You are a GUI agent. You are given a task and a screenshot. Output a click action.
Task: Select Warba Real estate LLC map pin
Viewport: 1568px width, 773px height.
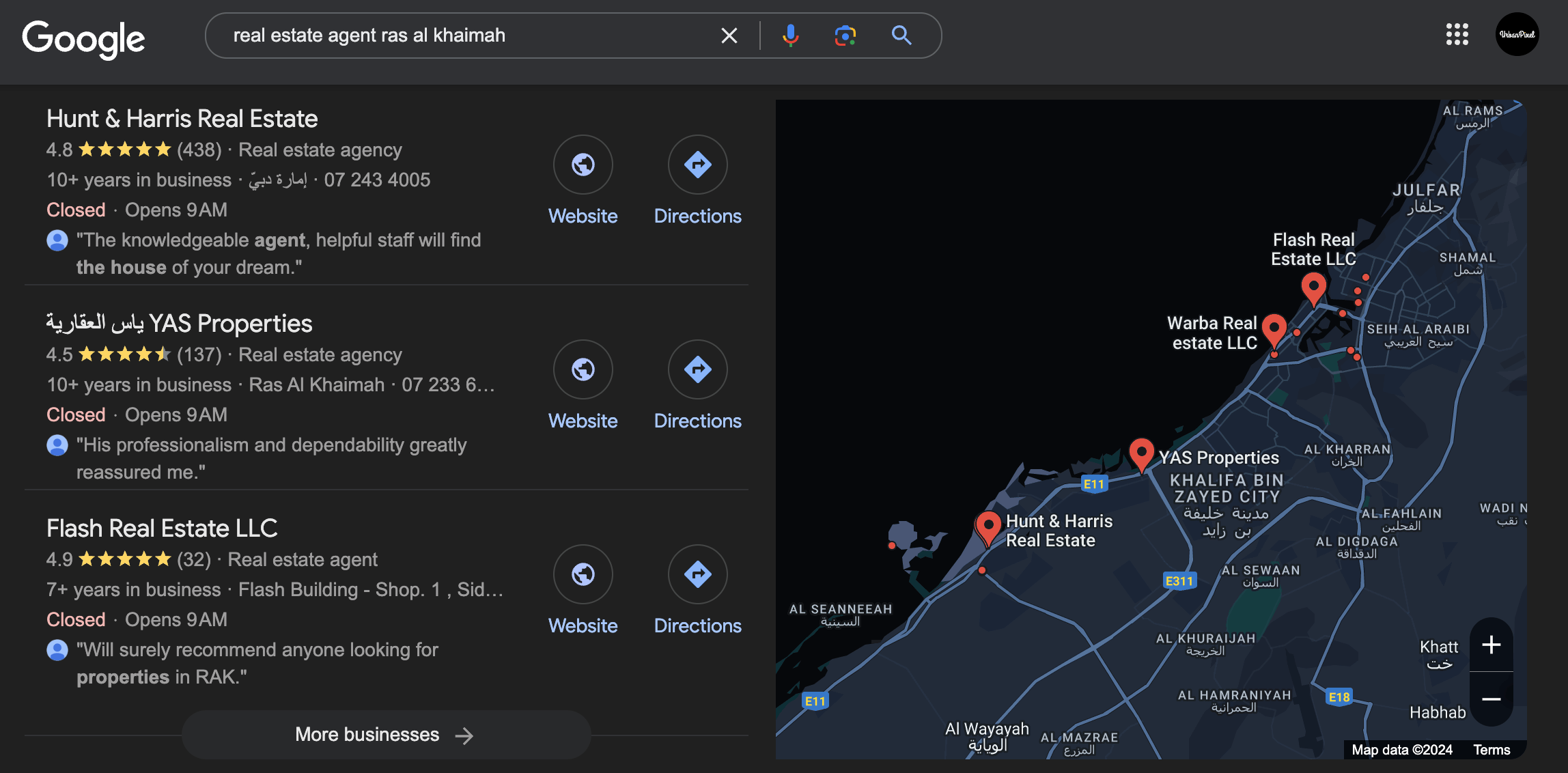tap(1274, 331)
